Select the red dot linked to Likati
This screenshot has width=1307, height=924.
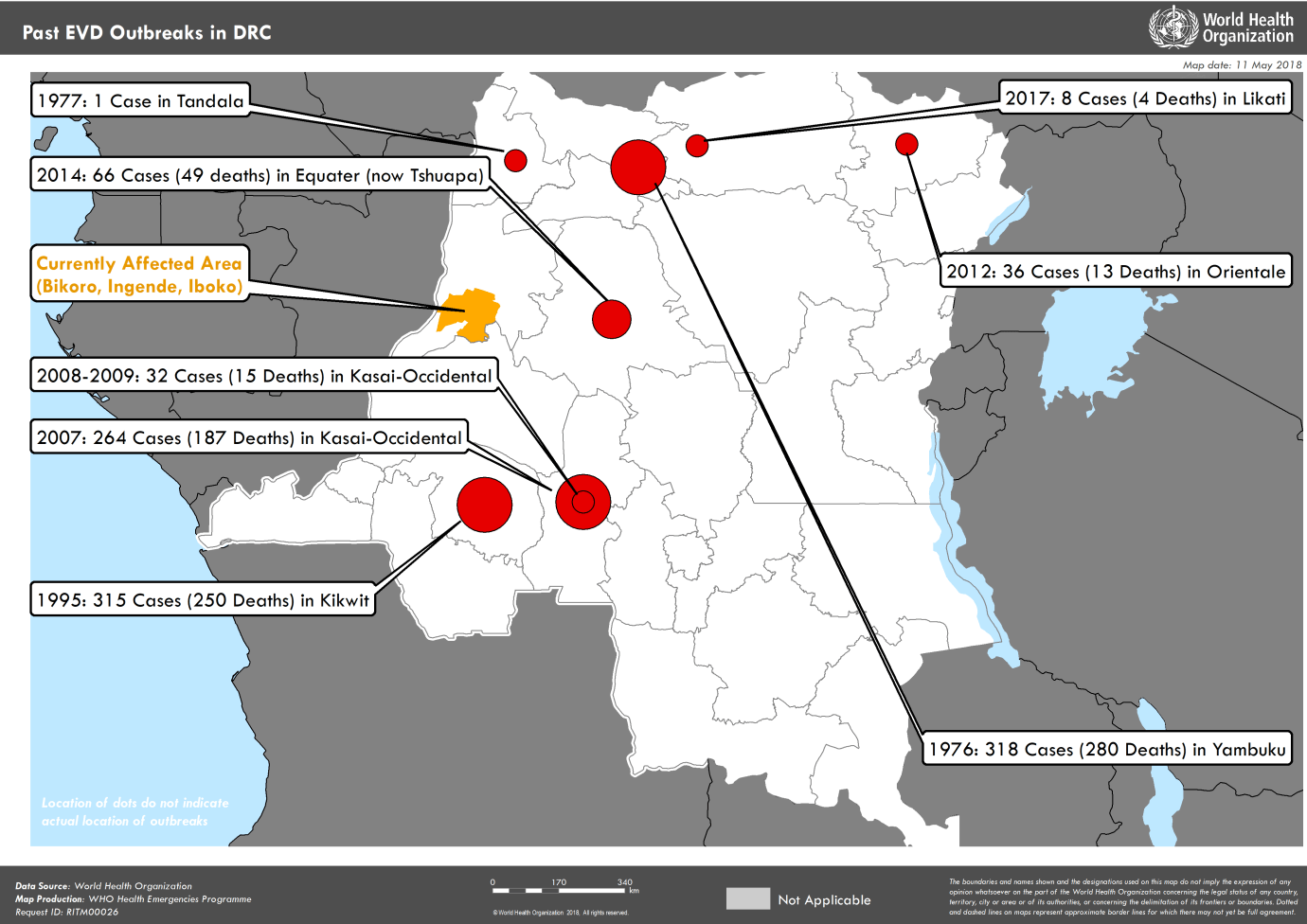[697, 146]
